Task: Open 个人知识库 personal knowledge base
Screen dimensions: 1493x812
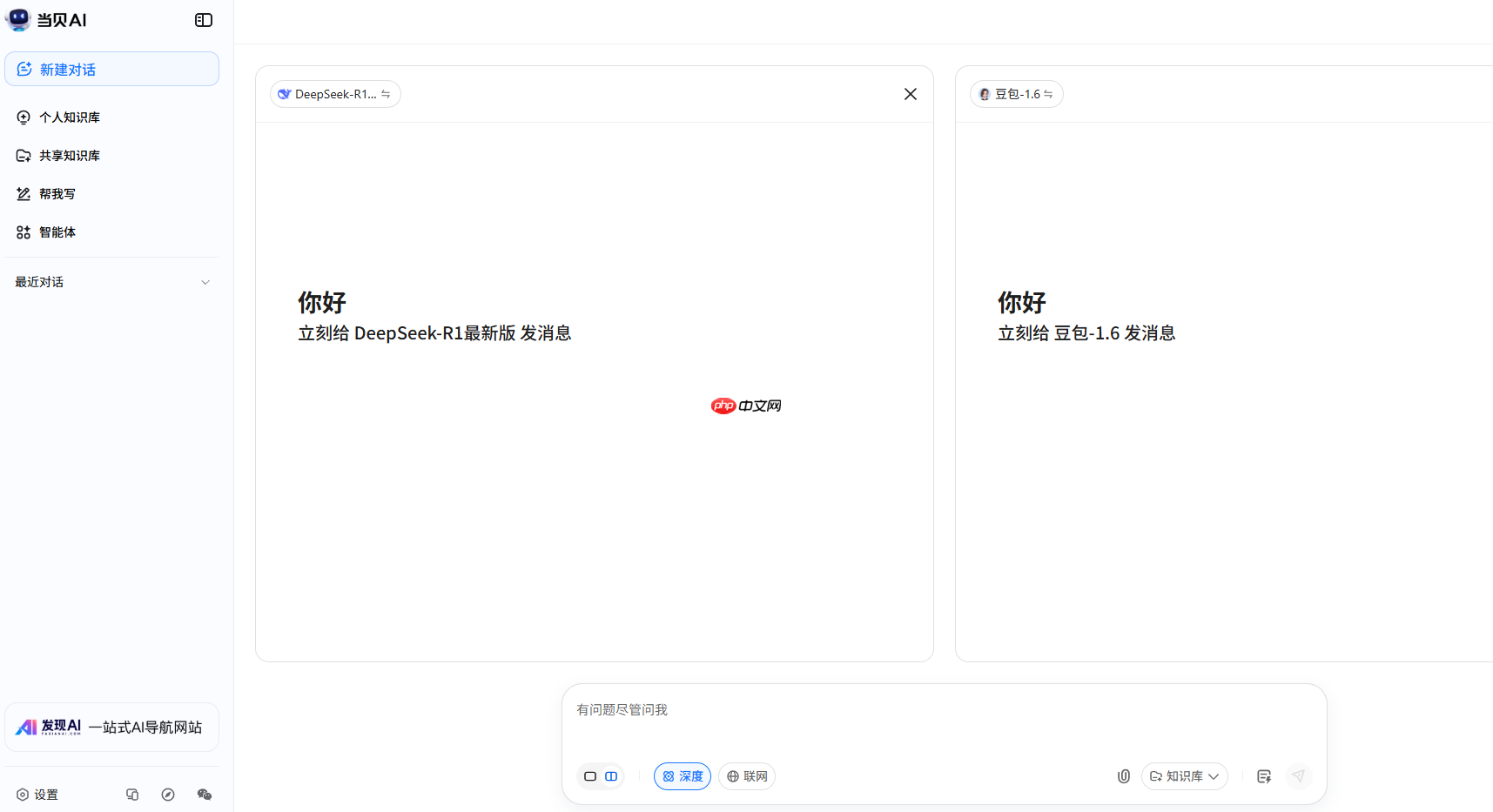Action: click(x=111, y=117)
